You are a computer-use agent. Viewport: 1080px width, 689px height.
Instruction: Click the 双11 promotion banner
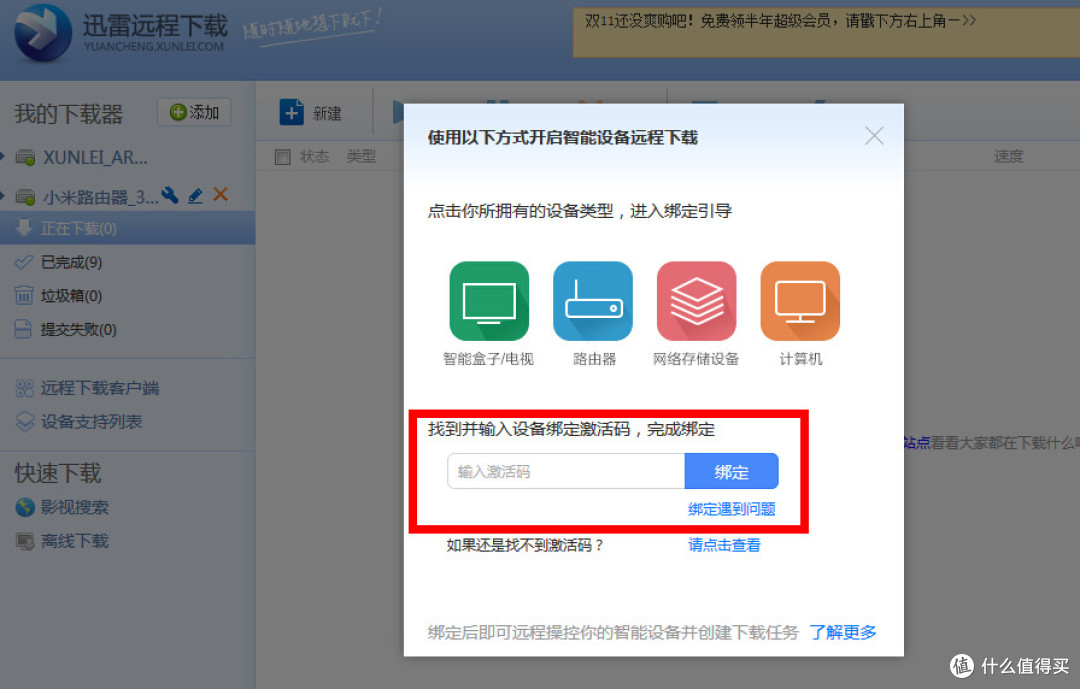(827, 32)
